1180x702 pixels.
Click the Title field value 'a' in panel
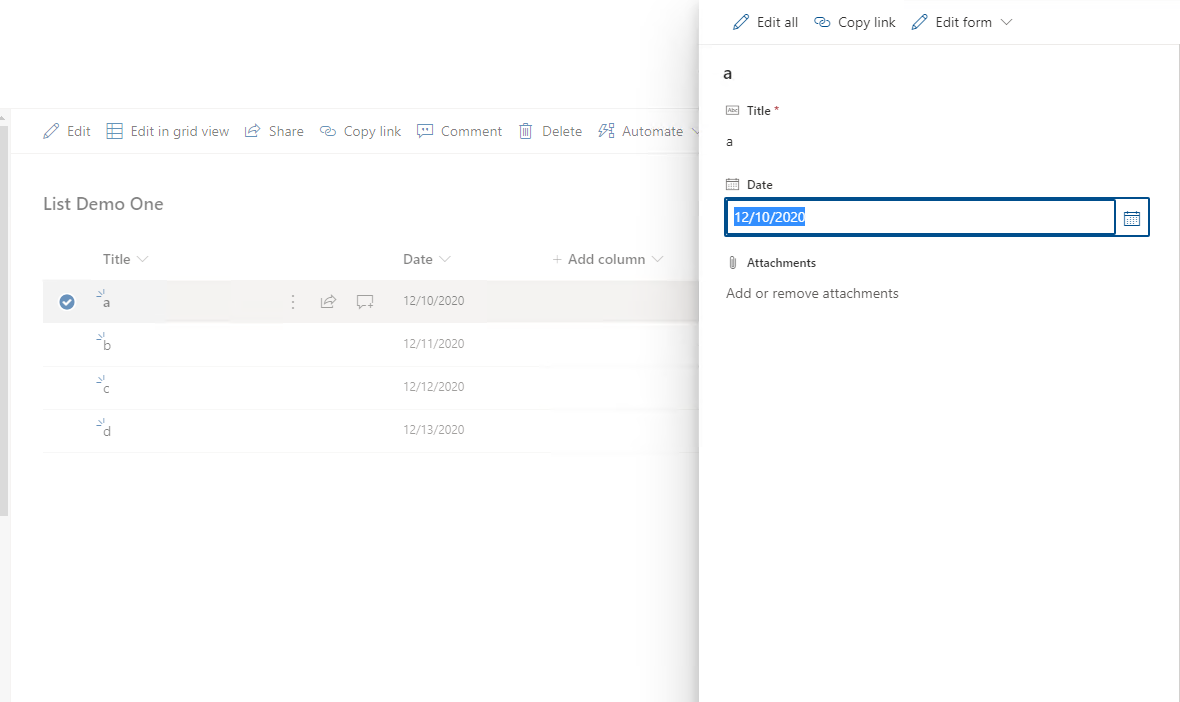[x=729, y=141]
